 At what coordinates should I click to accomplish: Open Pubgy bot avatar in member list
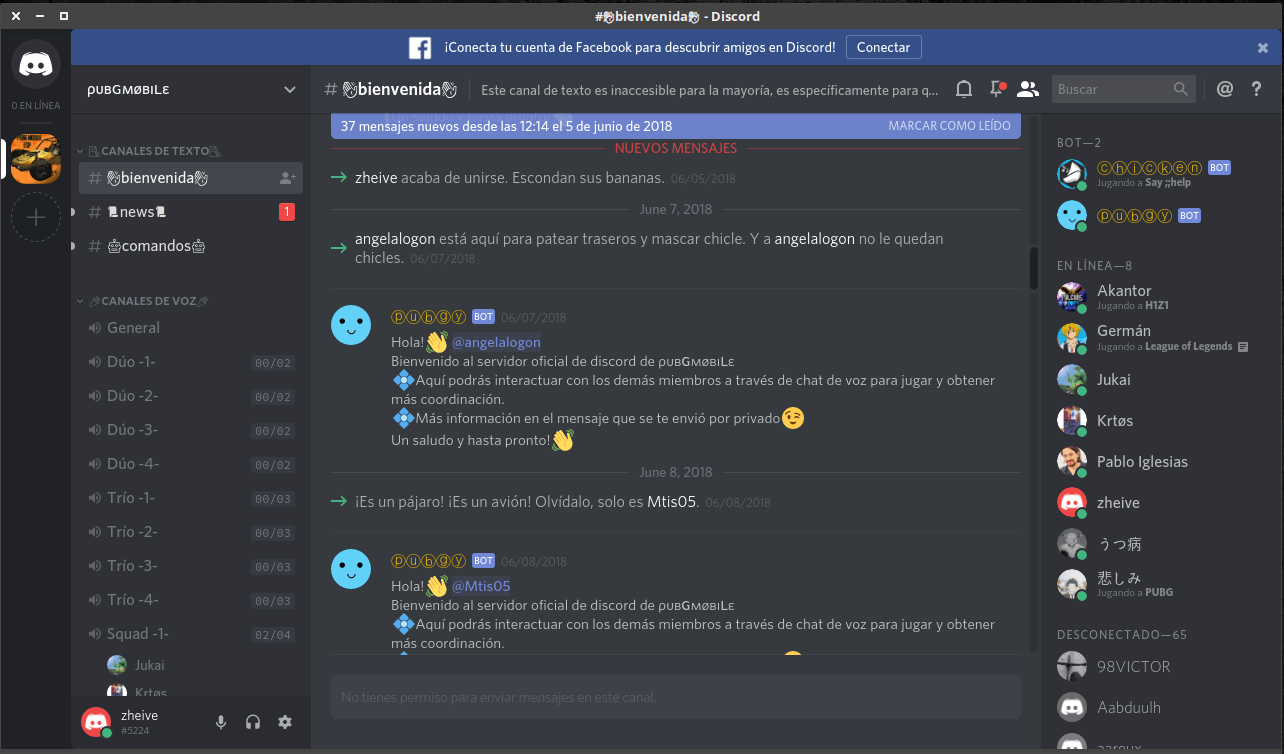1072,215
